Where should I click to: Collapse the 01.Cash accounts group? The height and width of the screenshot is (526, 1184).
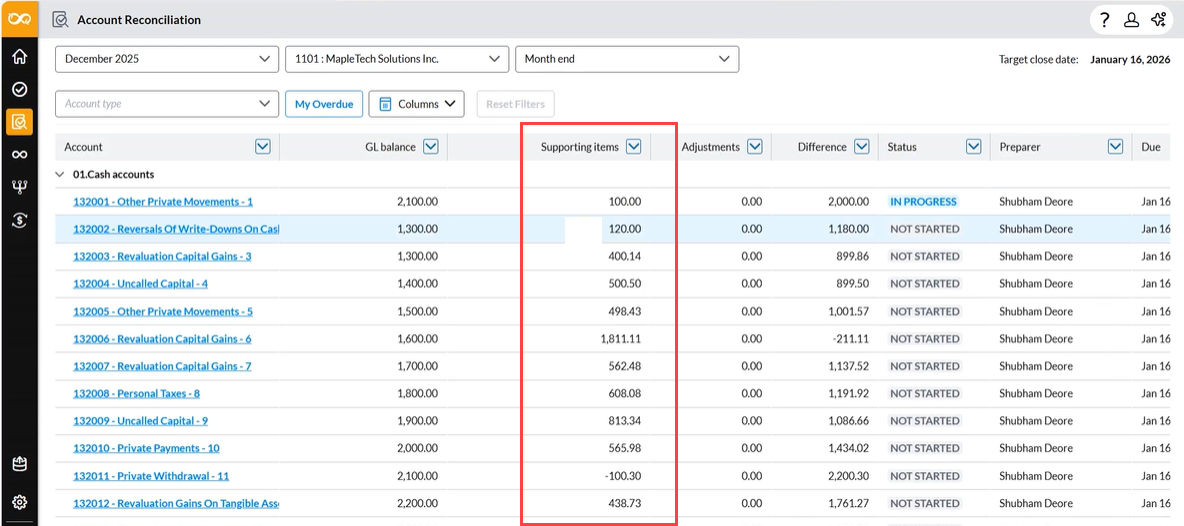pyautogui.click(x=60, y=175)
